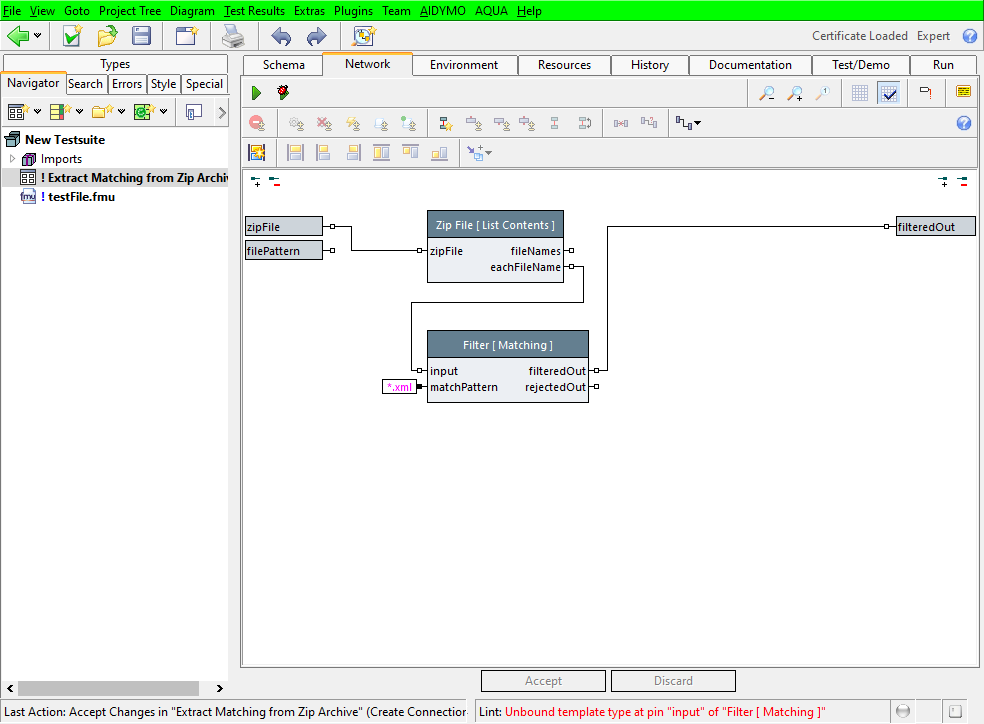Image resolution: width=984 pixels, height=724 pixels.
Task: Click the *.xml matchPattern value box
Action: pyautogui.click(x=399, y=387)
